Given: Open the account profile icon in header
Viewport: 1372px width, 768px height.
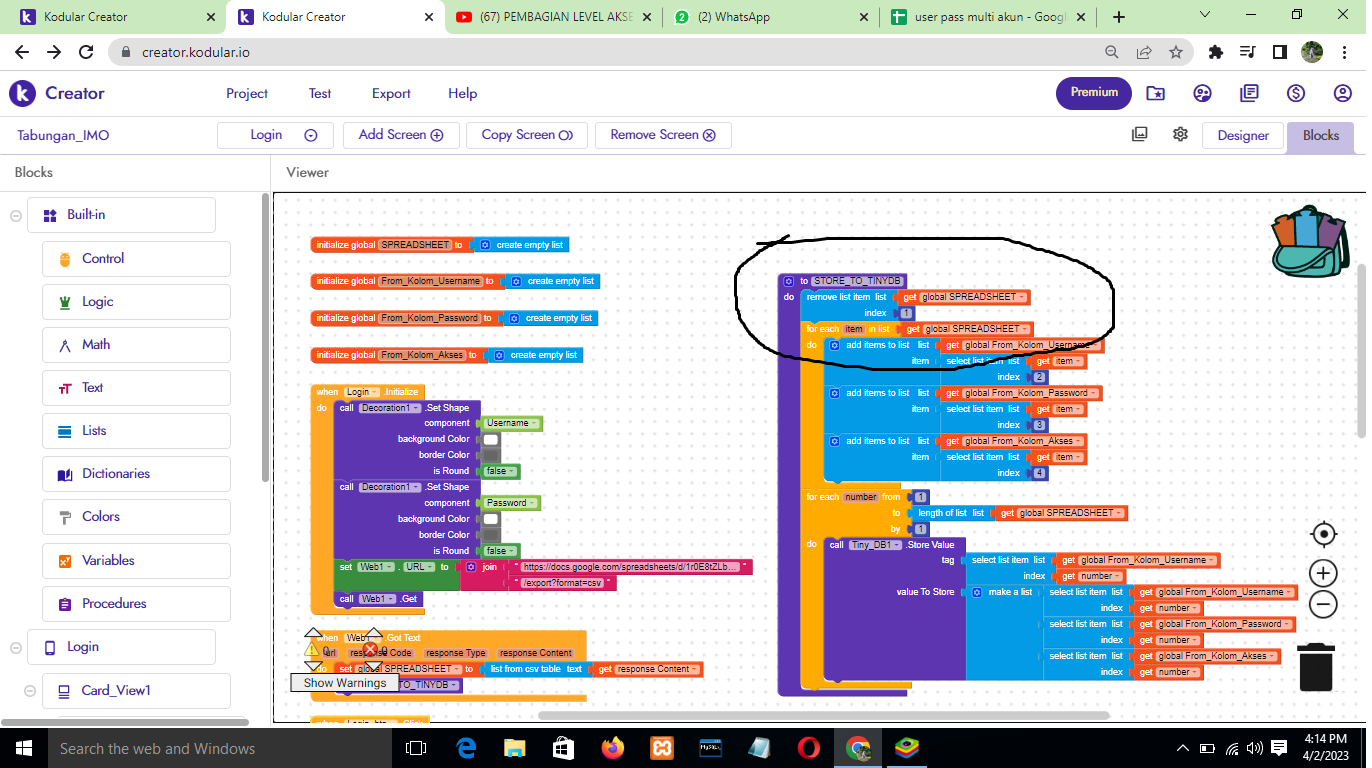Looking at the screenshot, I should 1343,93.
